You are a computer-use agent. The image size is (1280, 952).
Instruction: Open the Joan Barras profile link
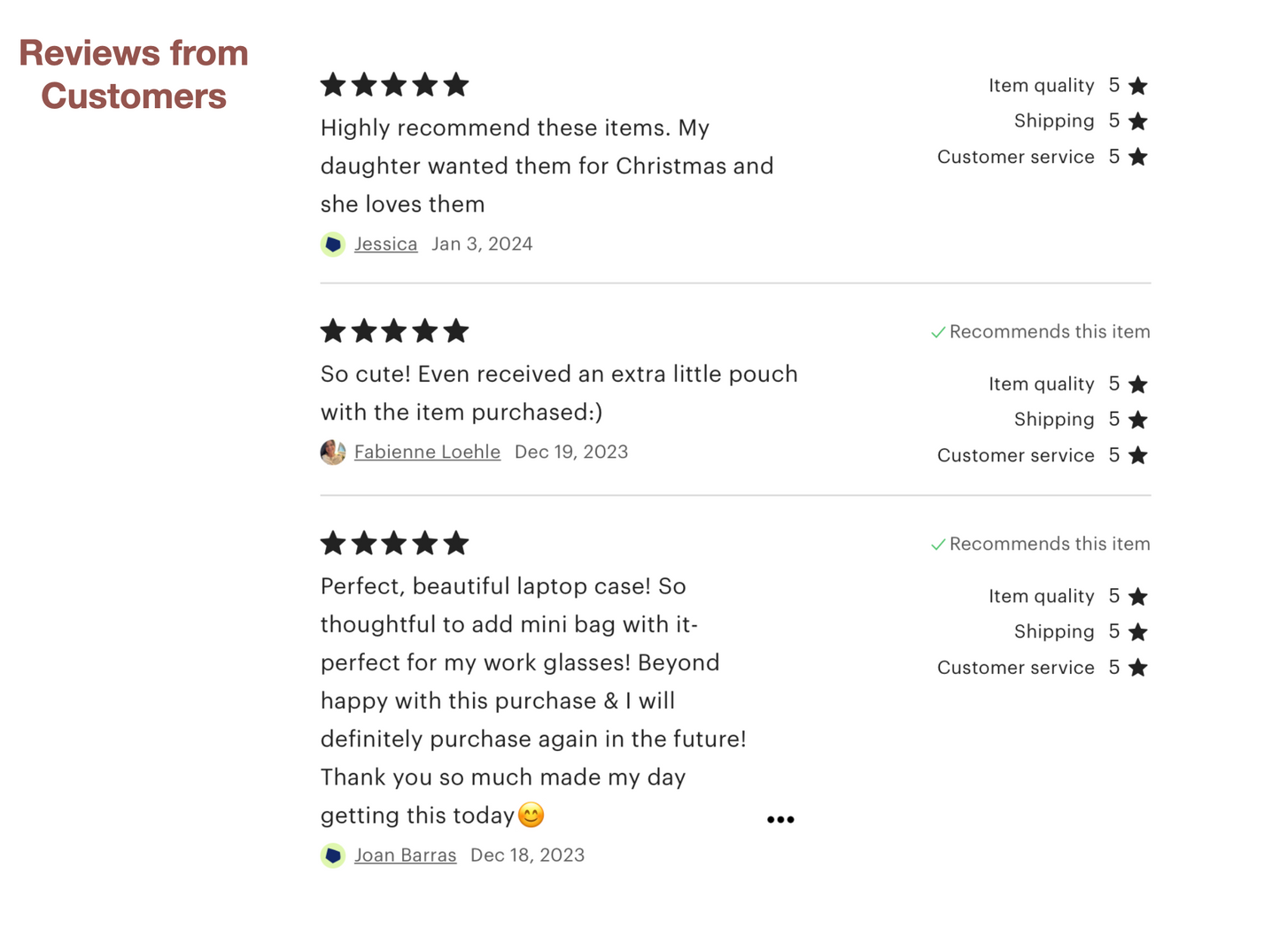405,855
